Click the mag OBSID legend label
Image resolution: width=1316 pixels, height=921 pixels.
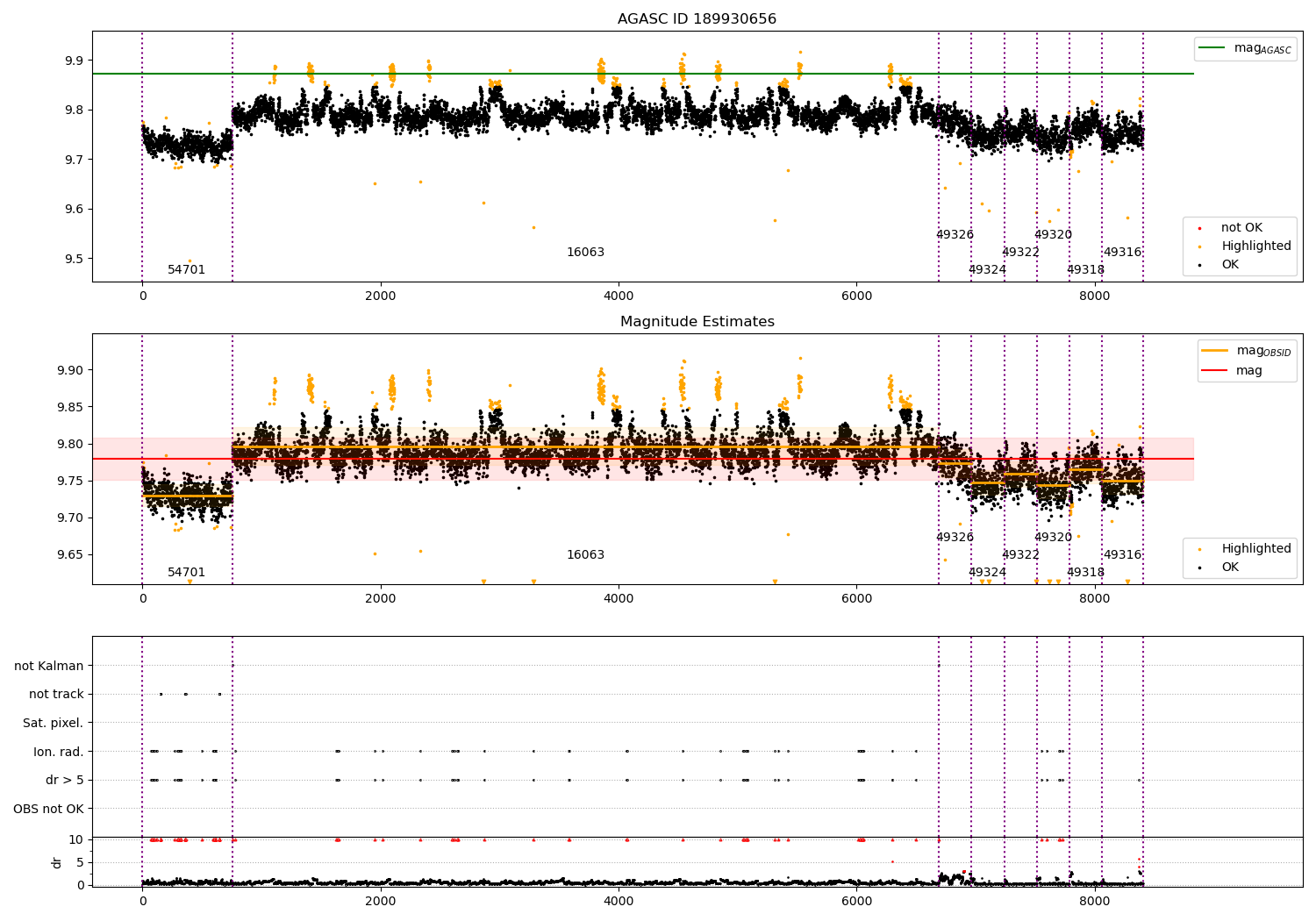click(x=1263, y=351)
